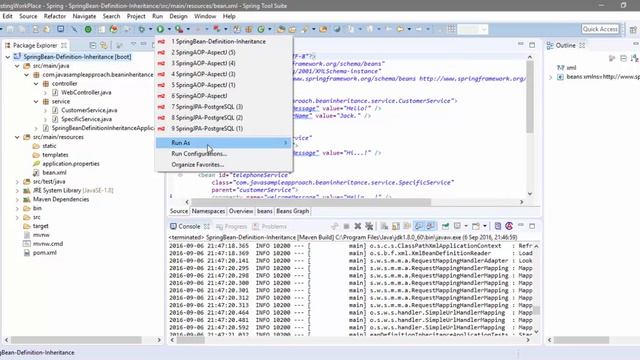The height and width of the screenshot is (360, 640).
Task: Open the Refactor menu
Action: [55, 16]
